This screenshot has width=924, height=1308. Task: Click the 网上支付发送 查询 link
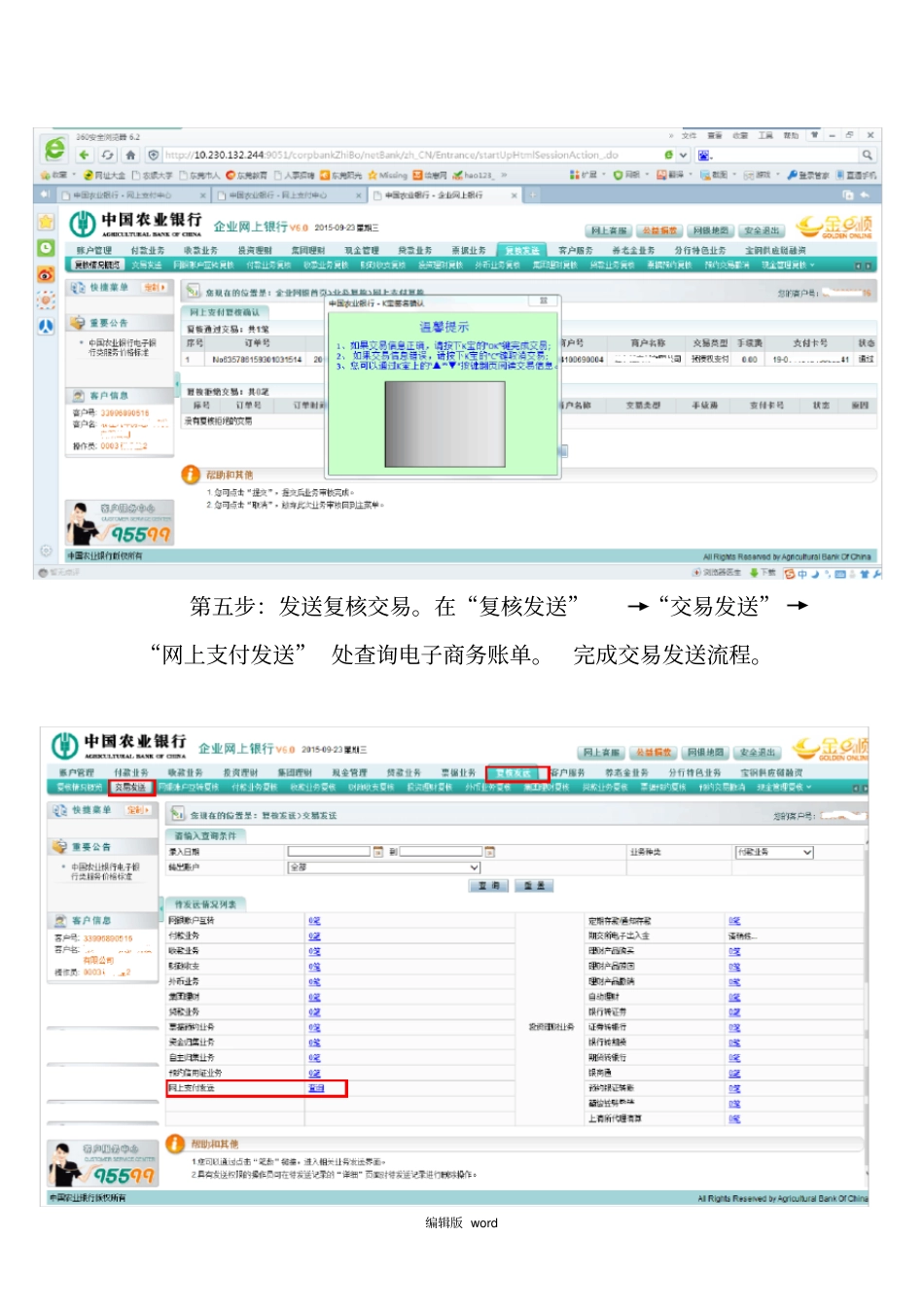316,1088
